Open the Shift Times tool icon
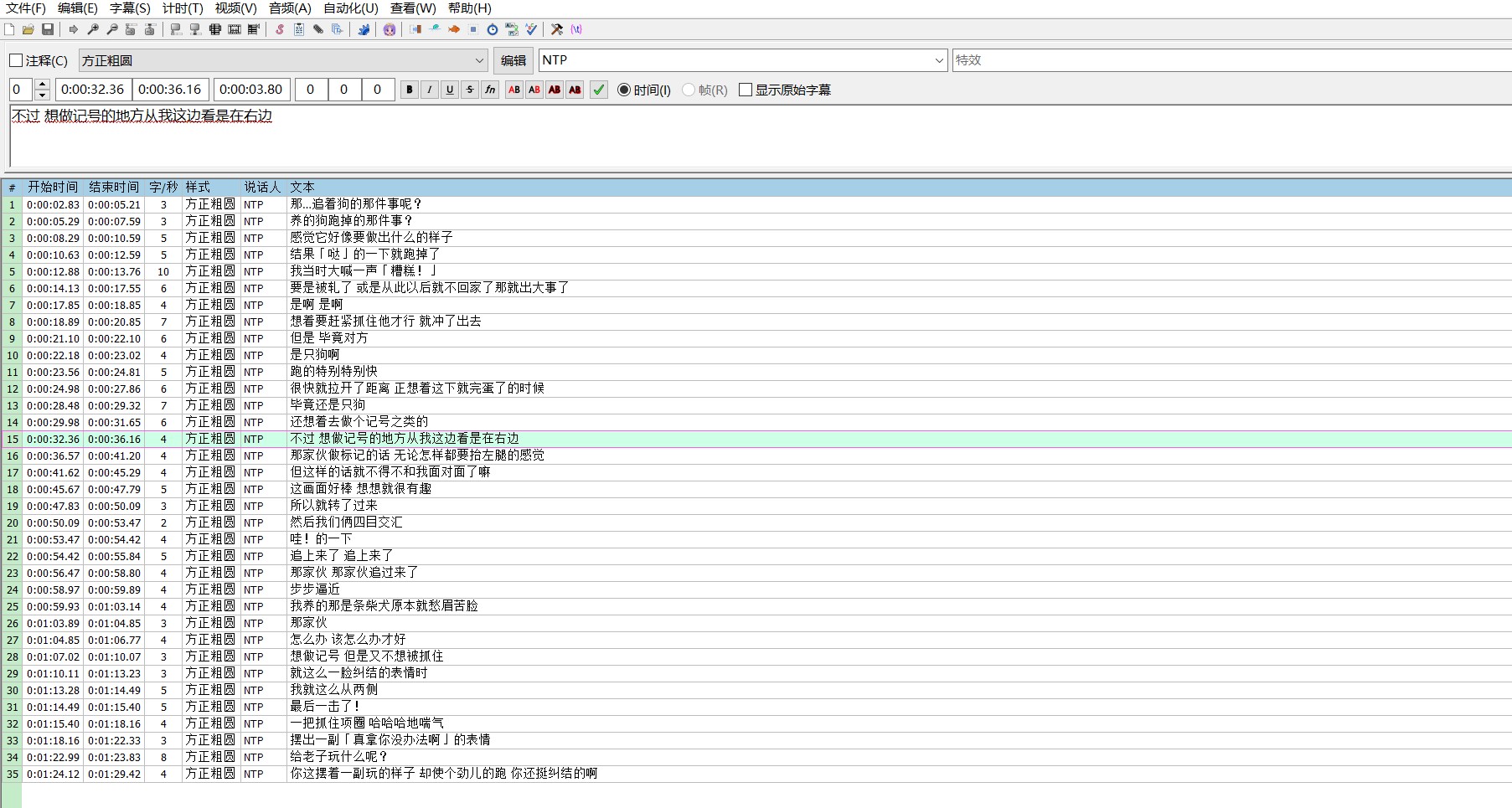The image size is (1512, 808). point(415,29)
